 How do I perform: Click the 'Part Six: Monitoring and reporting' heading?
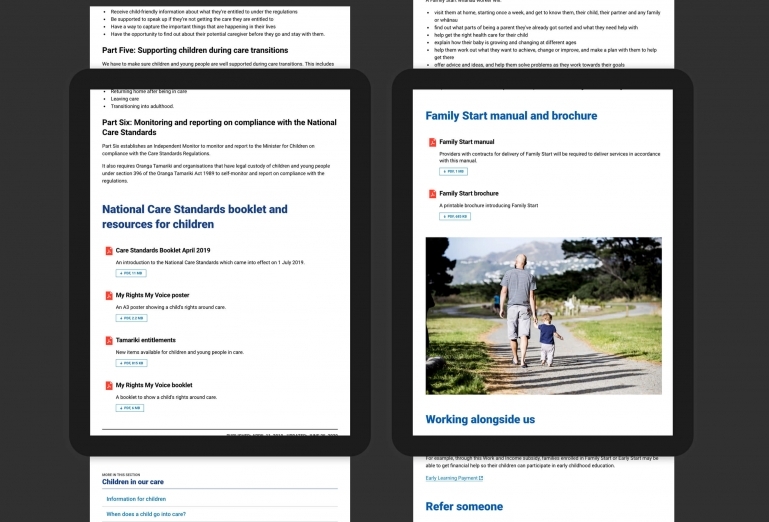pyautogui.click(x=219, y=127)
